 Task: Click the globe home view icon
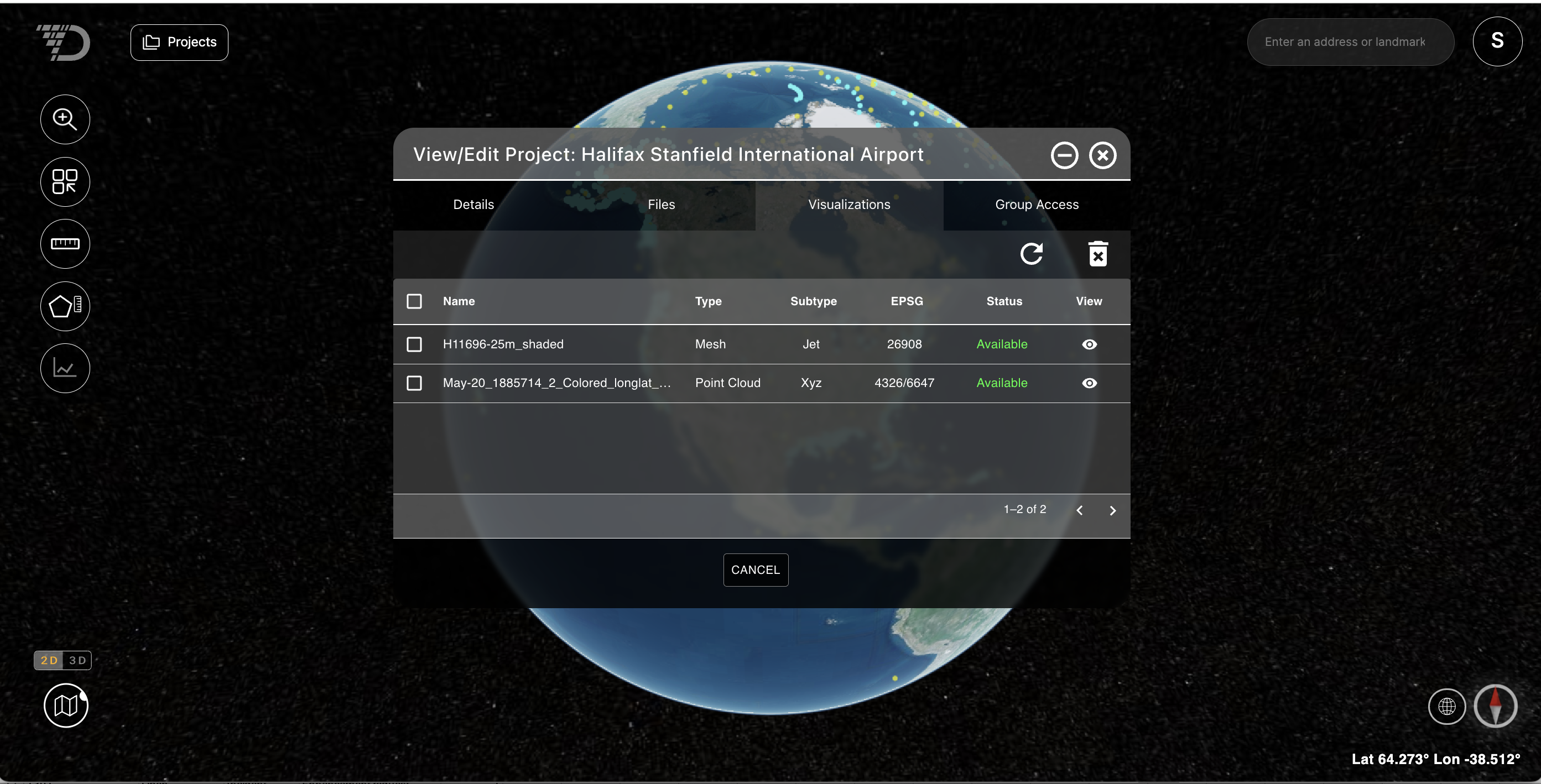tap(1447, 706)
